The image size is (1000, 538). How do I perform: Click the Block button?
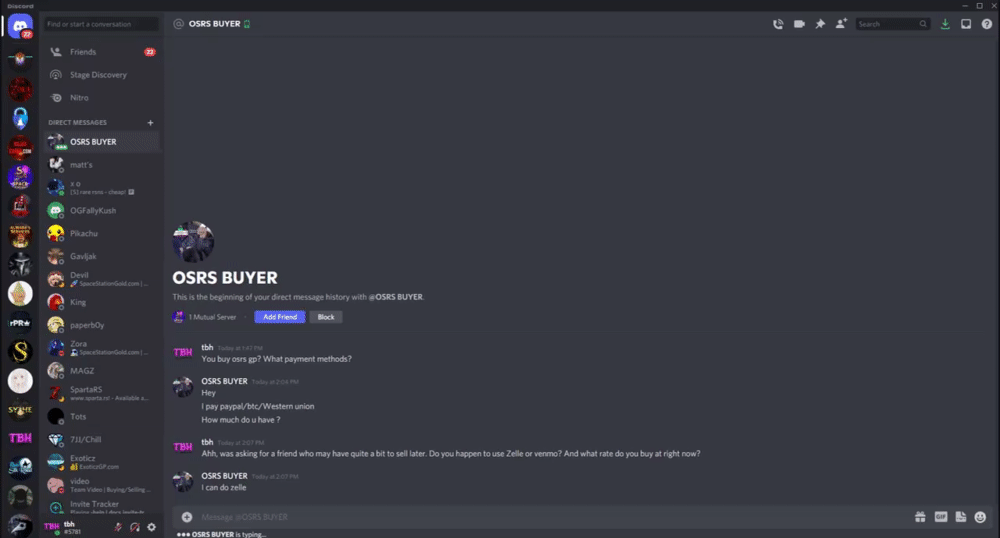(x=326, y=317)
